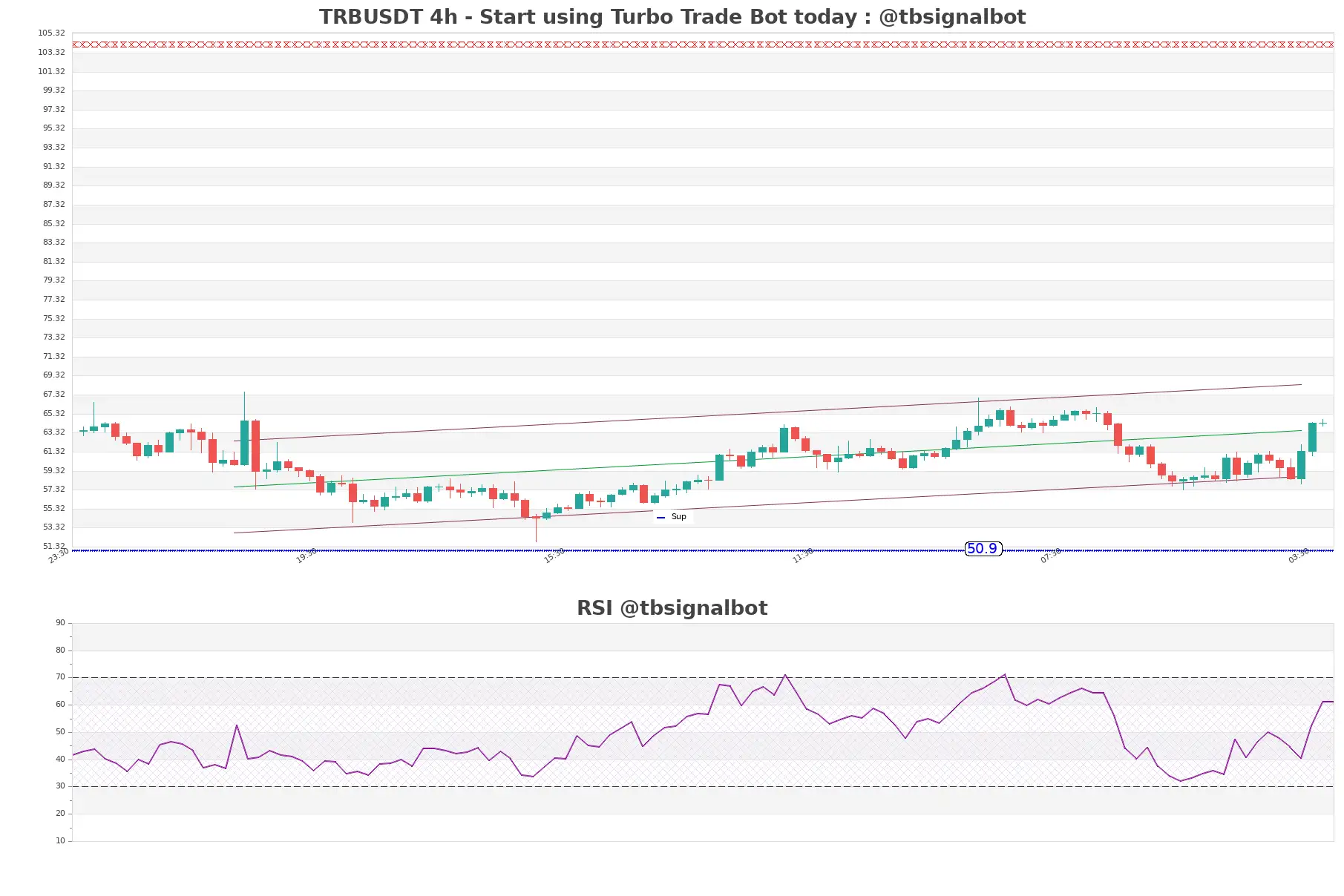This screenshot has height=896, width=1344.
Task: Click the RSI 80 axis label
Action: click(61, 650)
